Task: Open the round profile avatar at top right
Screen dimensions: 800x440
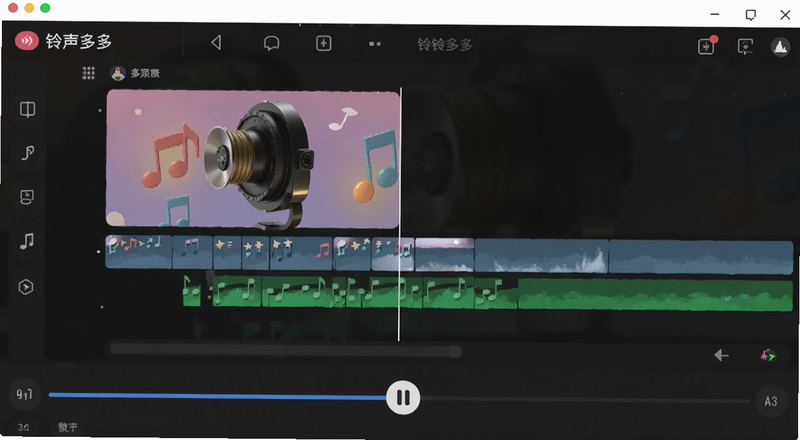Action: pyautogui.click(x=780, y=46)
